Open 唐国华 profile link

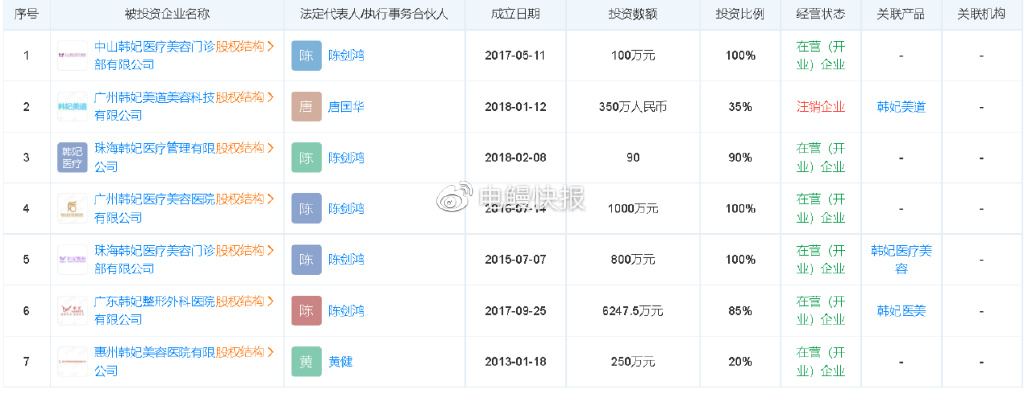(x=346, y=106)
